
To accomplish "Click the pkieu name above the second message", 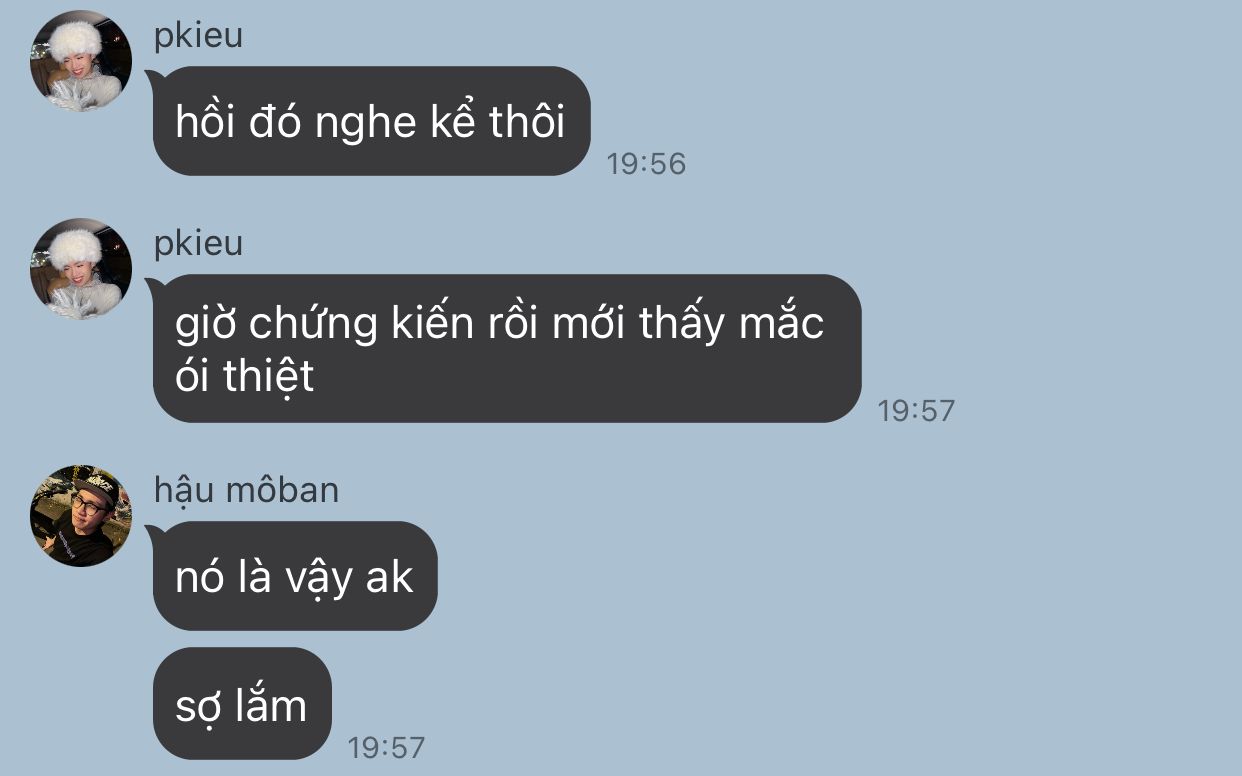I will pyautogui.click(x=198, y=245).
